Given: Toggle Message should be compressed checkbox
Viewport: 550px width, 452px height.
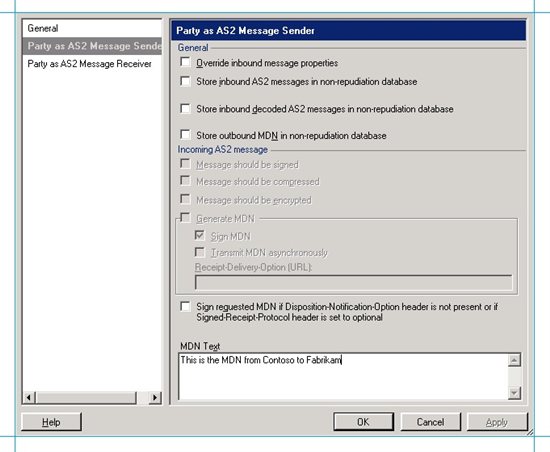Looking at the screenshot, I should point(185,181).
